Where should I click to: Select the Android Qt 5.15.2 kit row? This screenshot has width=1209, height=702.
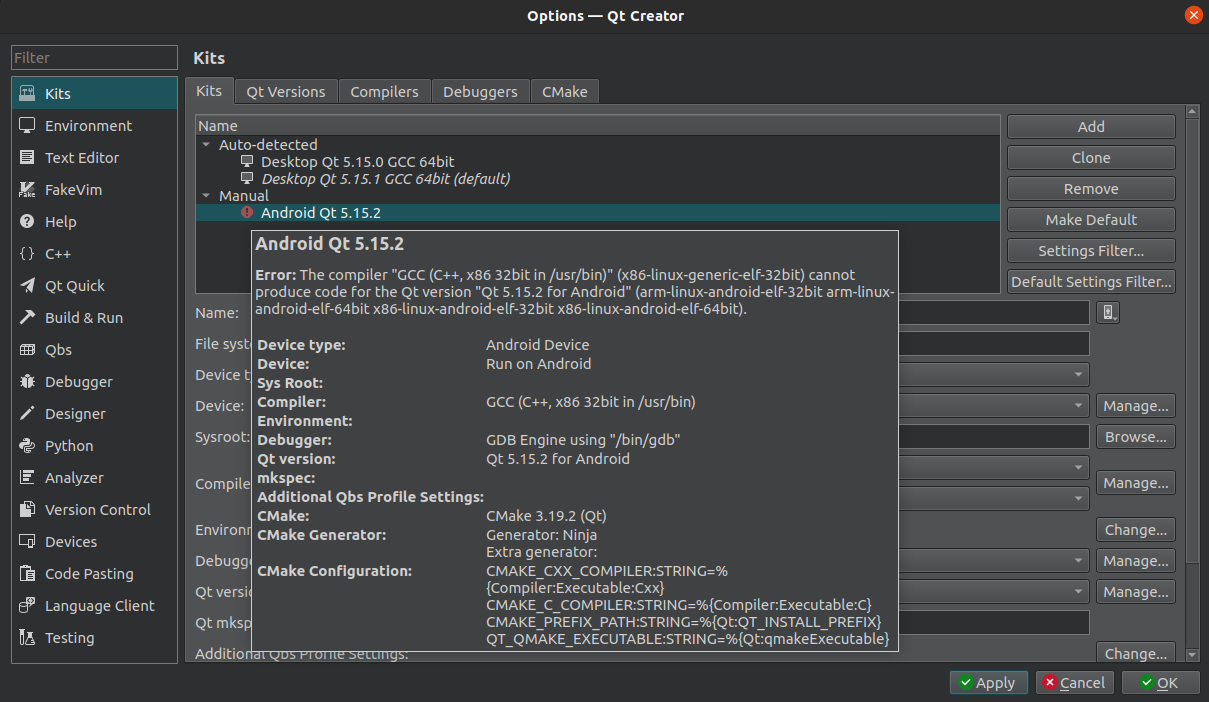598,213
